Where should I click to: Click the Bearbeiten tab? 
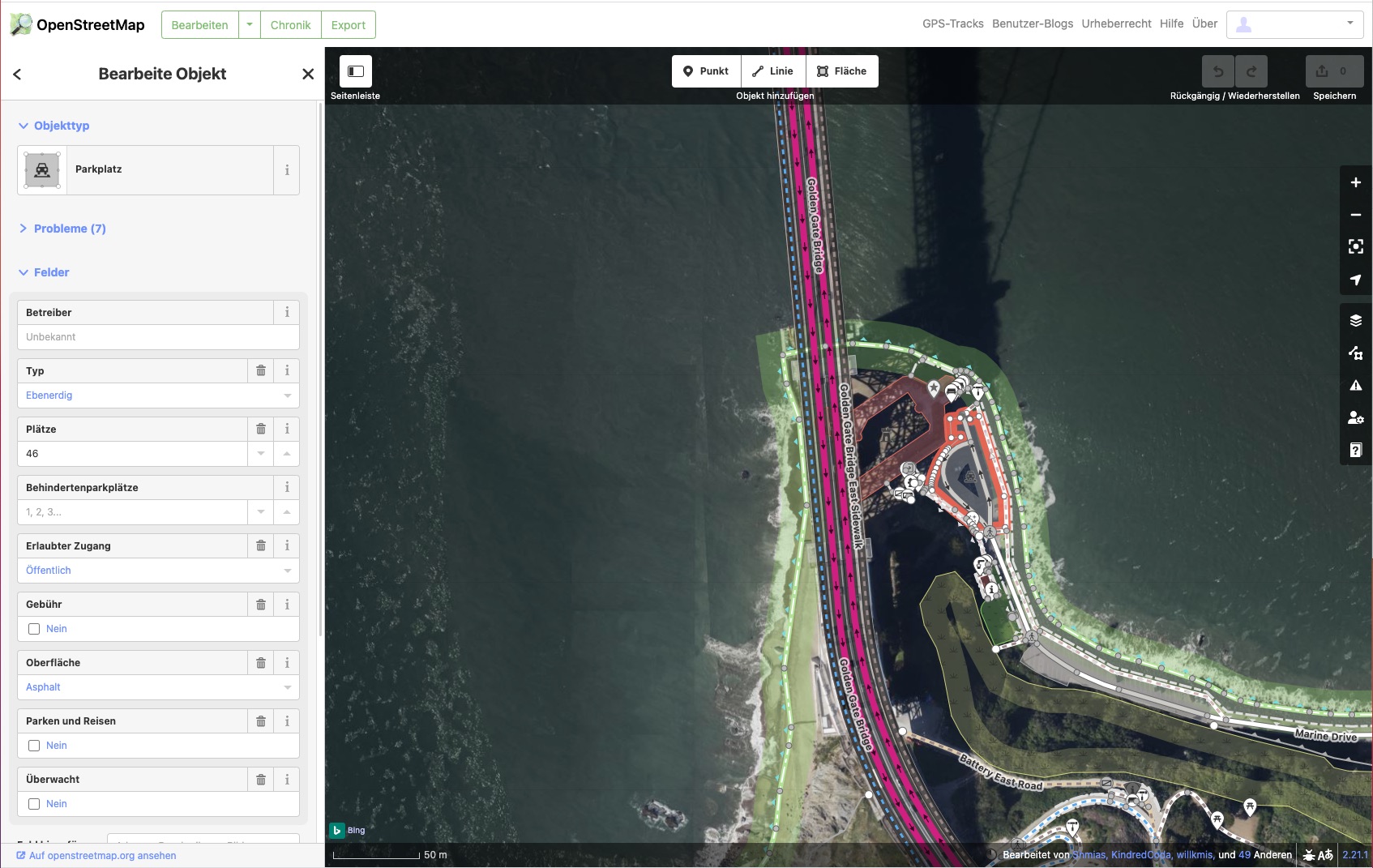point(200,25)
